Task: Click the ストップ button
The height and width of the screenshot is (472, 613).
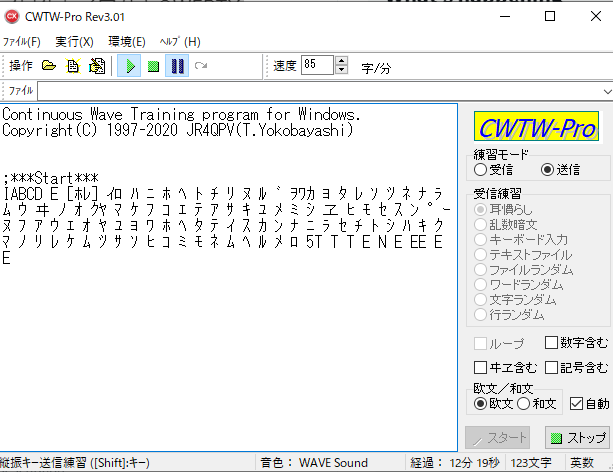Action: pos(577,438)
